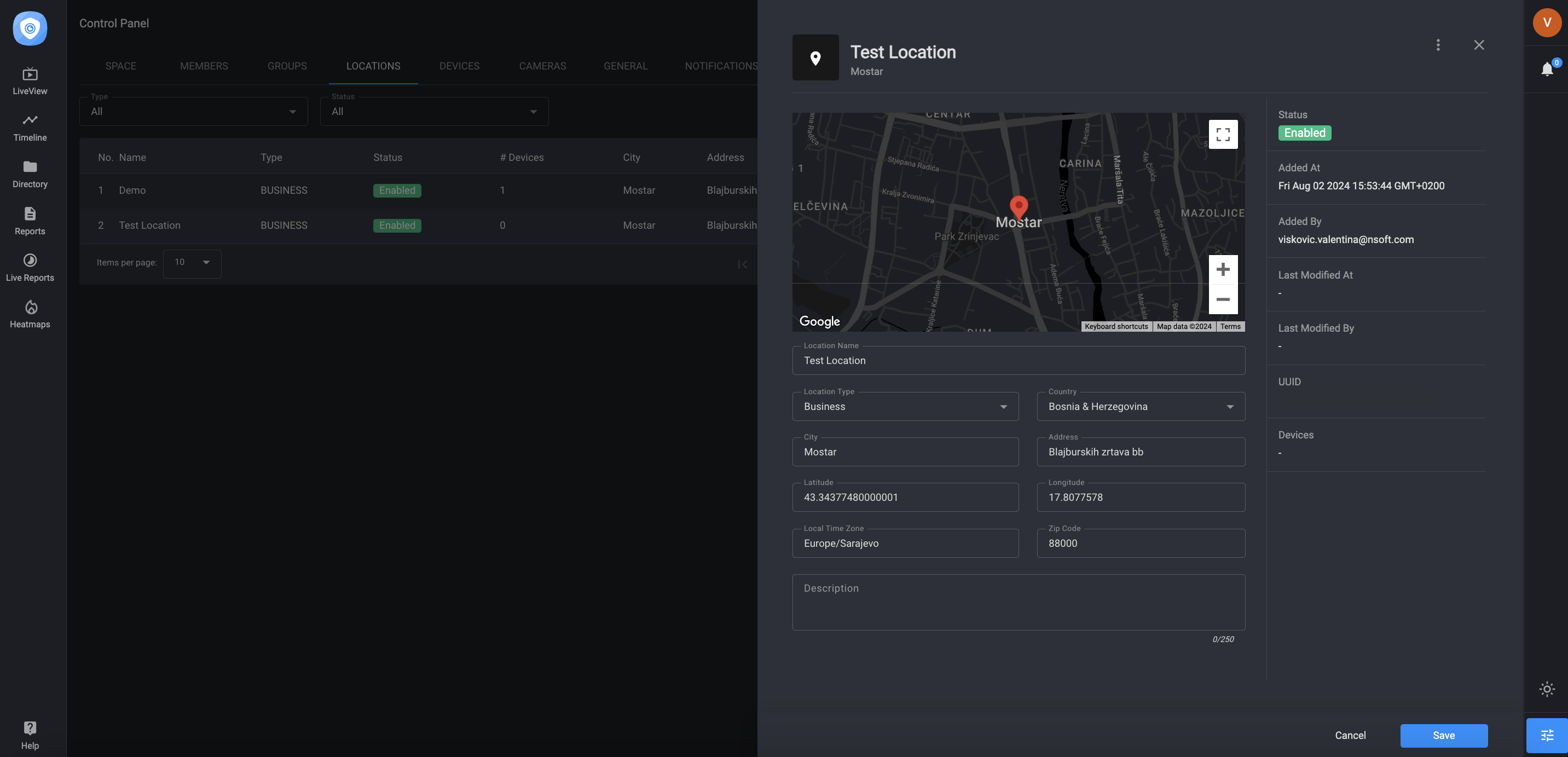Image resolution: width=1568 pixels, height=757 pixels.
Task: Open LiveView from the sidebar
Action: [x=30, y=81]
